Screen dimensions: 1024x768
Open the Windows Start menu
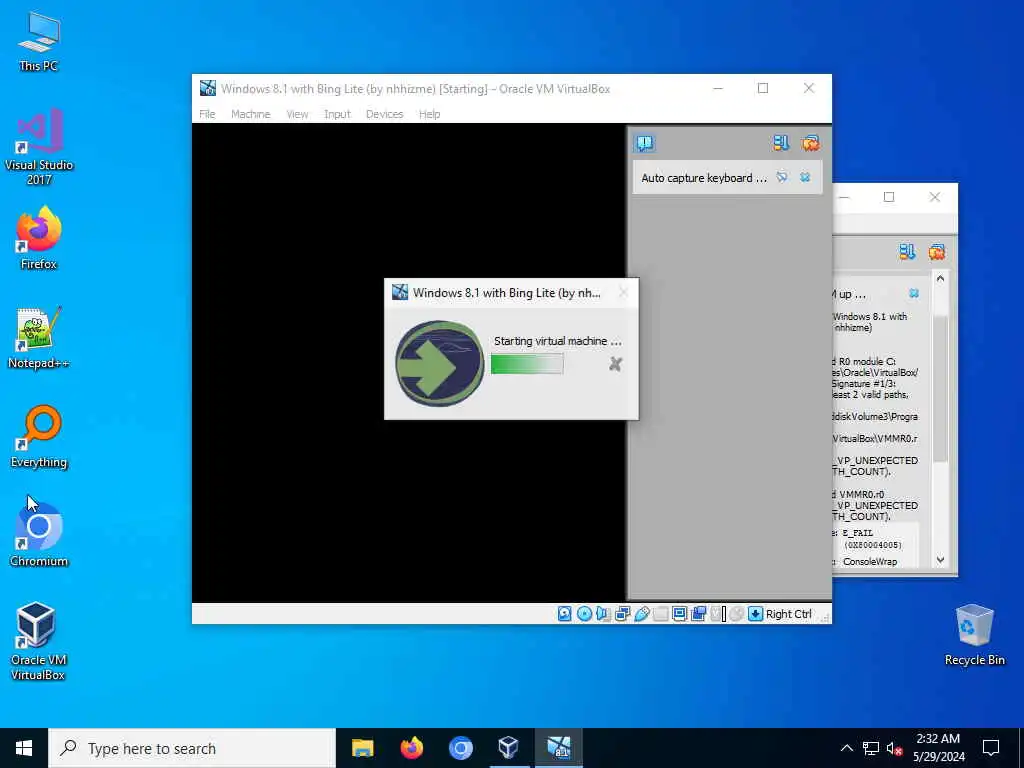tap(24, 748)
